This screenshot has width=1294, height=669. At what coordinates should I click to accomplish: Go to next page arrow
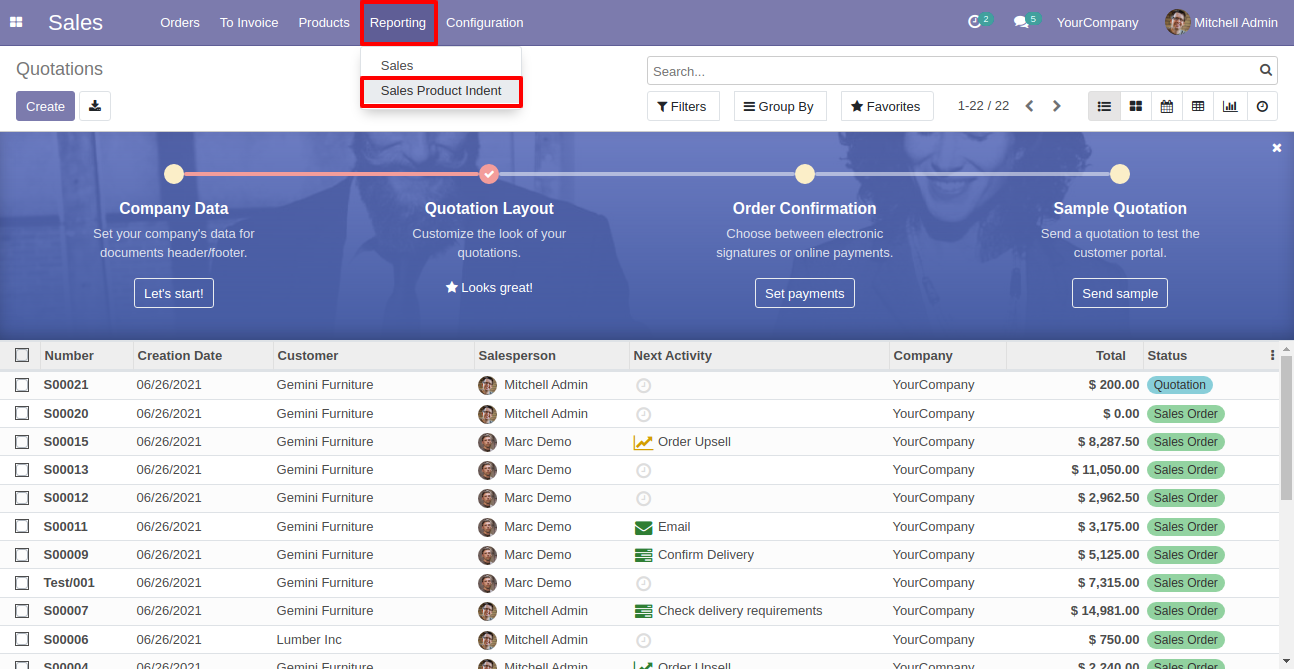tap(1056, 106)
